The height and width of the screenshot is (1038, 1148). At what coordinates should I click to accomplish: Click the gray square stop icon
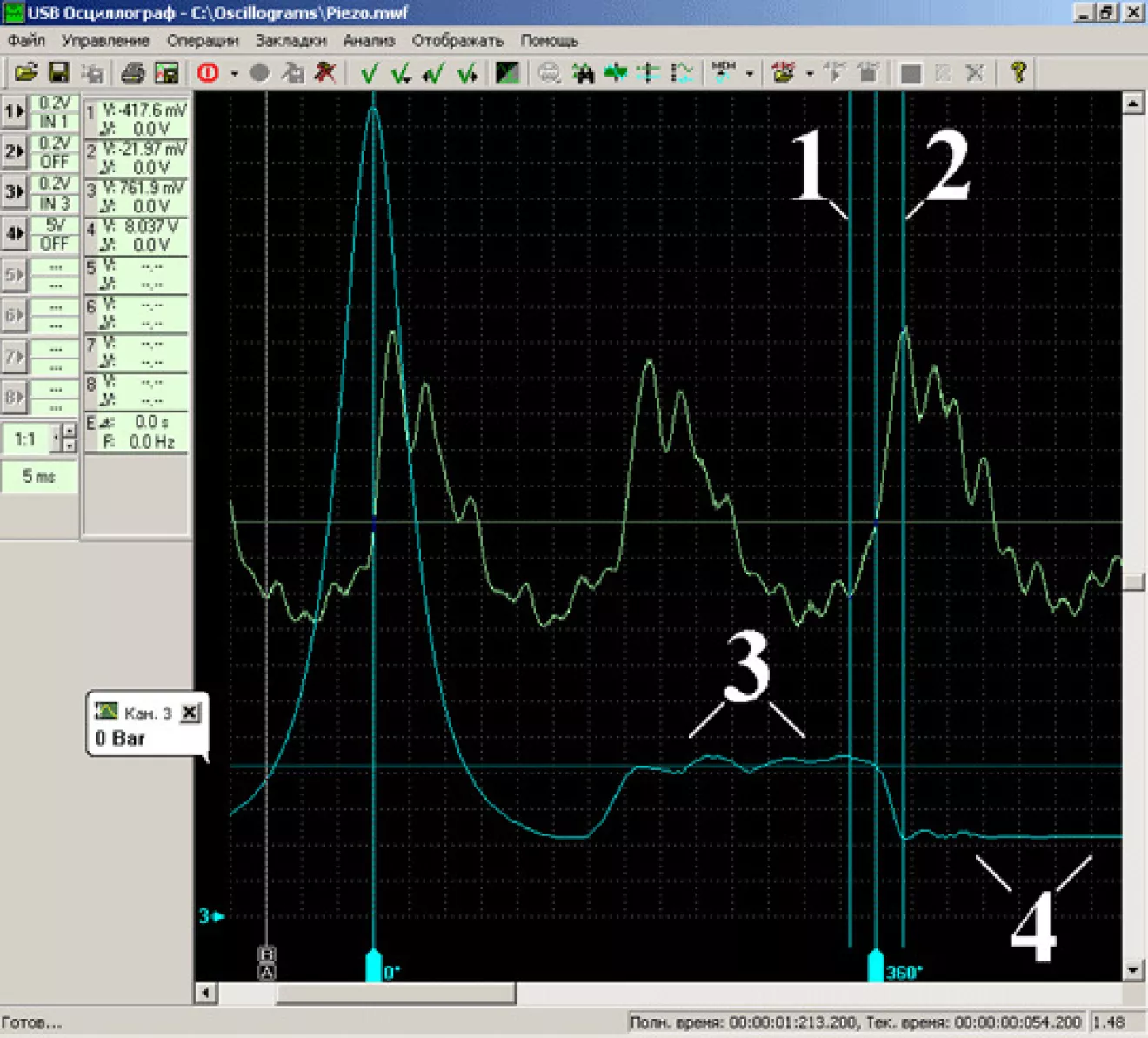[910, 73]
